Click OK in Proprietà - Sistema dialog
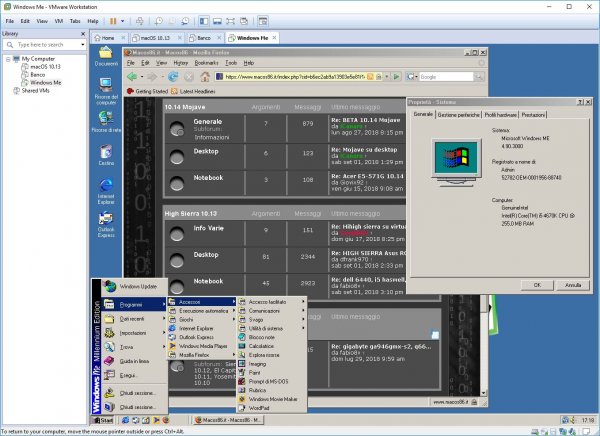Viewport: 600px width, 436px height. 537,285
